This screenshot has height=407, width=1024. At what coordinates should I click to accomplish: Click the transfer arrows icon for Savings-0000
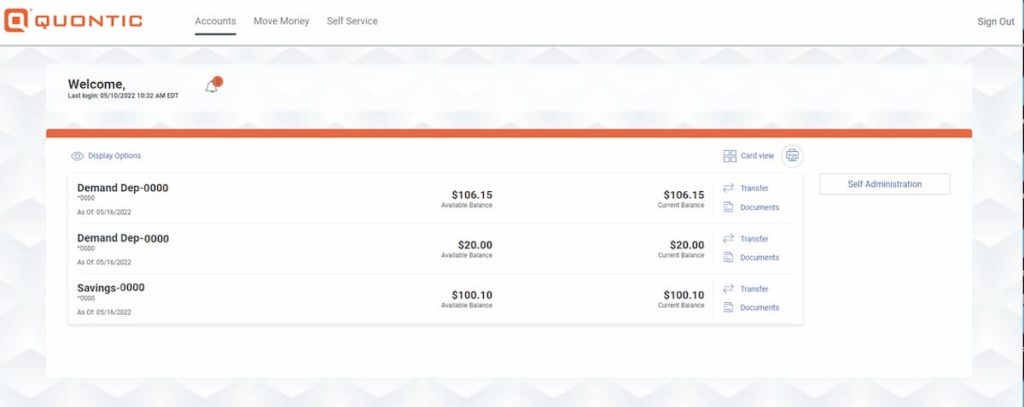728,289
